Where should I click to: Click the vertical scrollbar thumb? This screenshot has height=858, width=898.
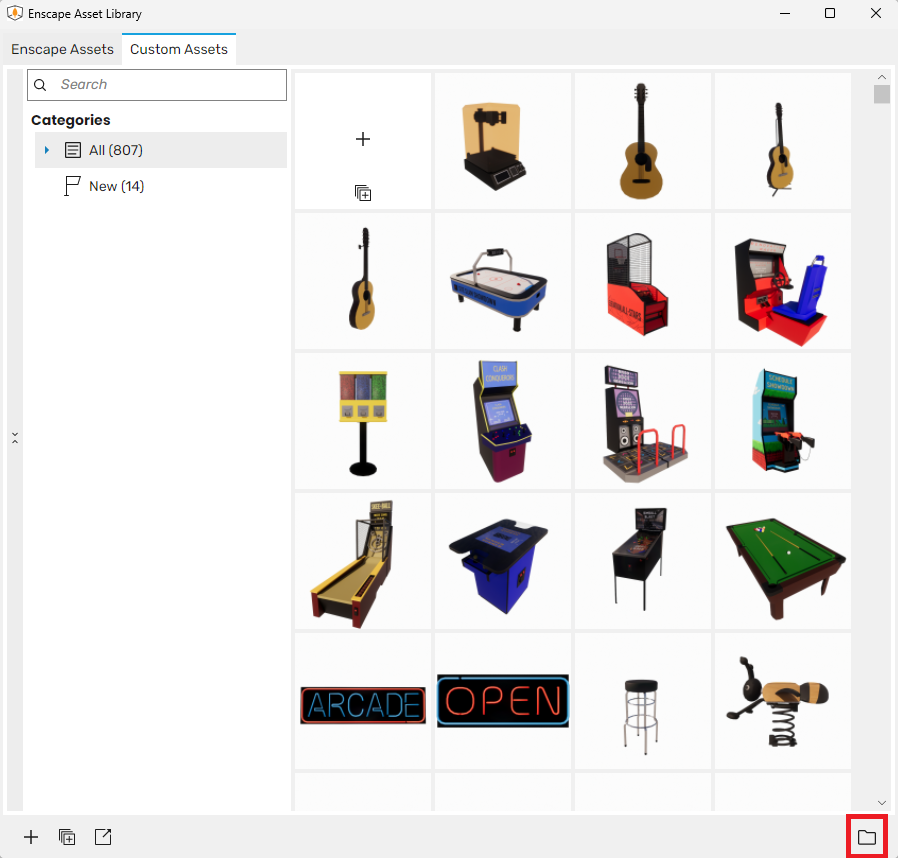tap(881, 94)
